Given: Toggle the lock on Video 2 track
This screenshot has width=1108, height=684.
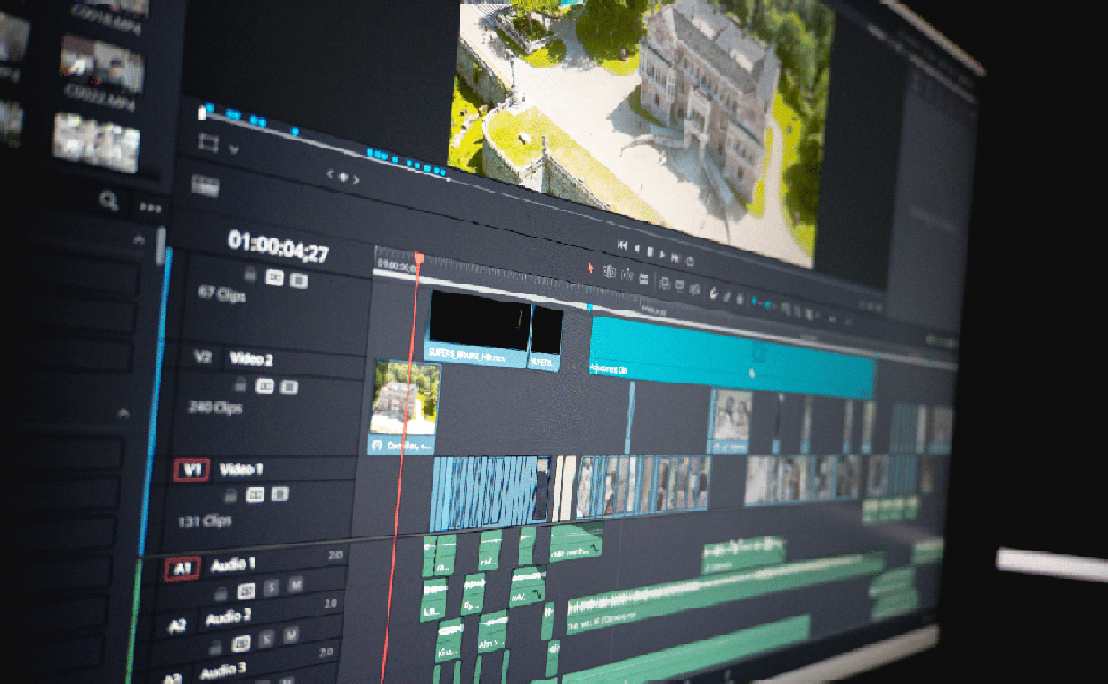Looking at the screenshot, I should [x=240, y=384].
